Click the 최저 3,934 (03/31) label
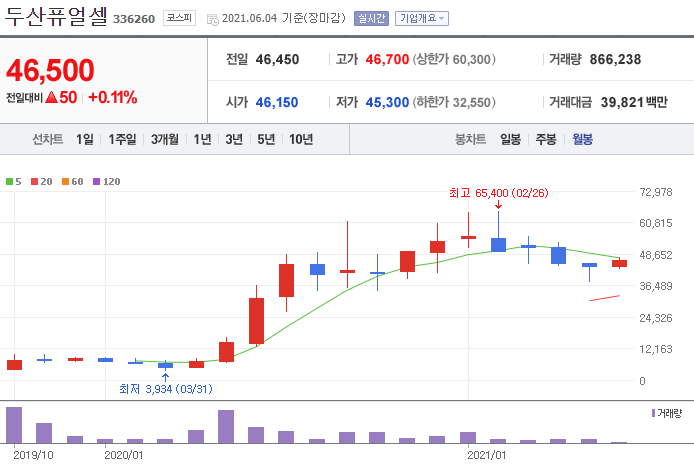The width and height of the screenshot is (694, 466). click(166, 389)
